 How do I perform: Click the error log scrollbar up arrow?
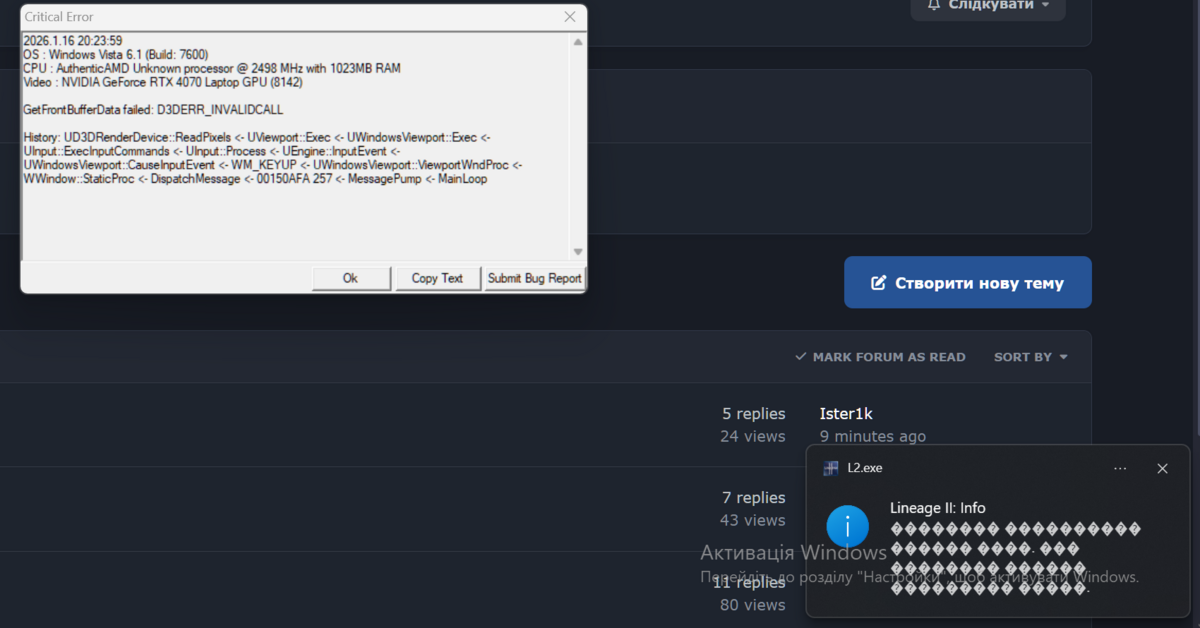coord(577,42)
